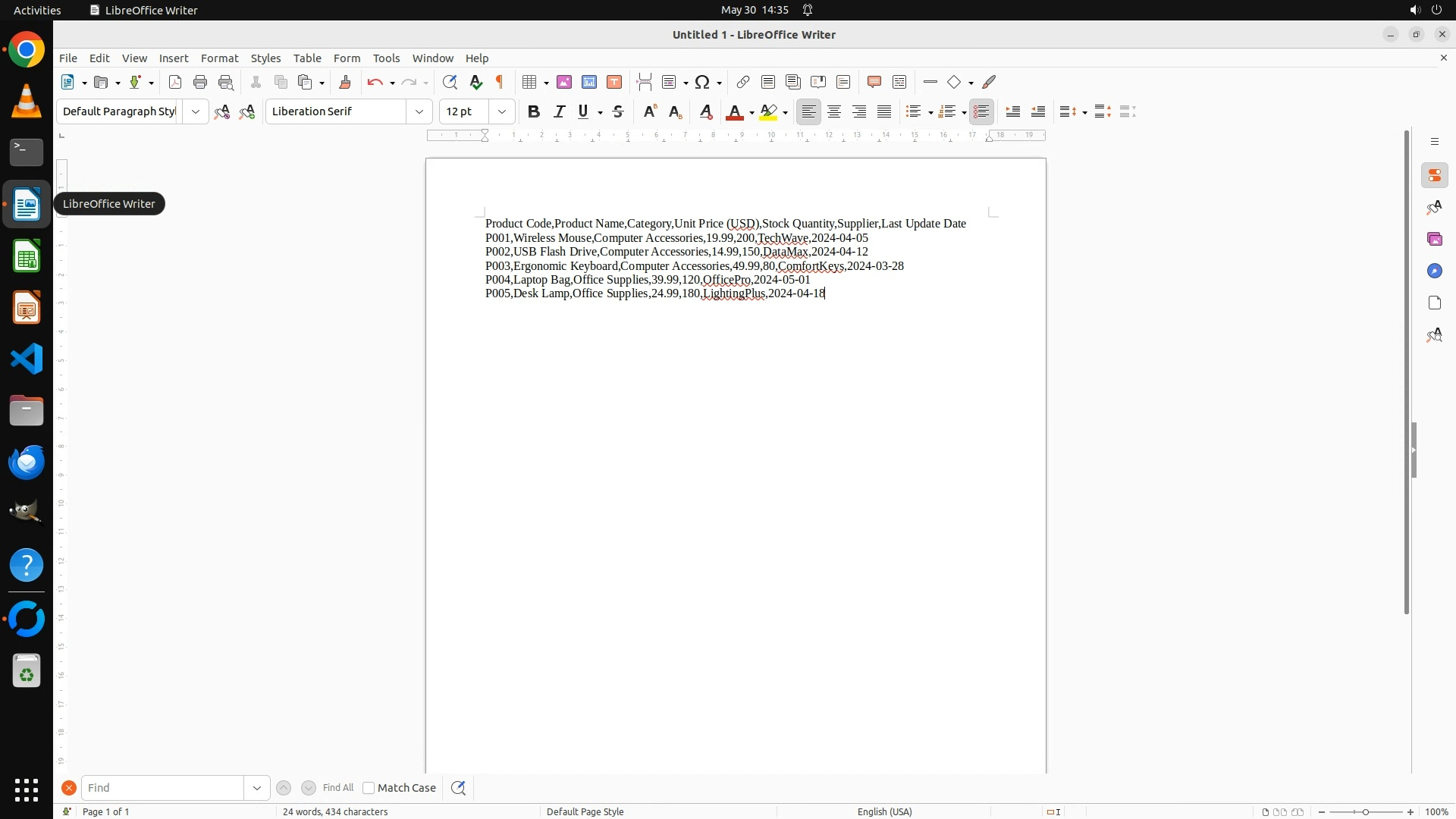Screen dimensions: 1456x819
Task: Click the Clone Formatting paintbrush icon
Action: click(345, 82)
